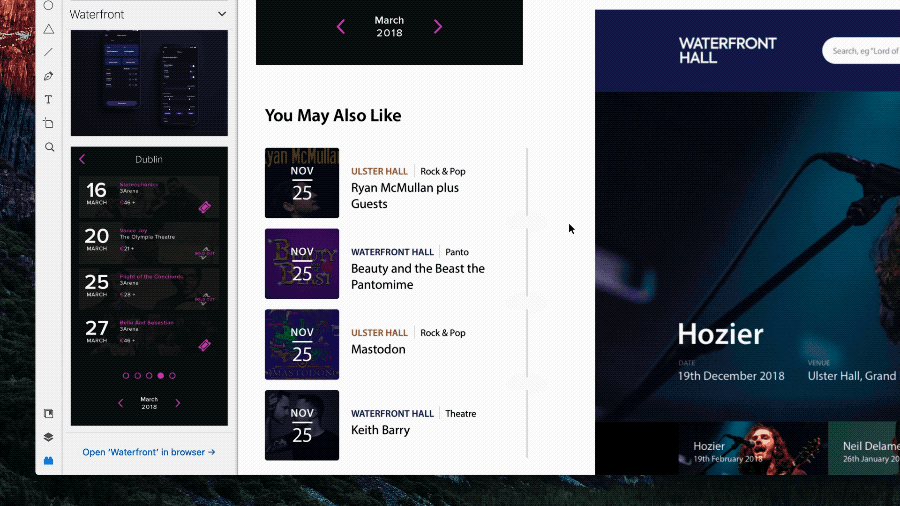This screenshot has height=506, width=900.
Task: Open the Assets panel icon
Action: 48,414
